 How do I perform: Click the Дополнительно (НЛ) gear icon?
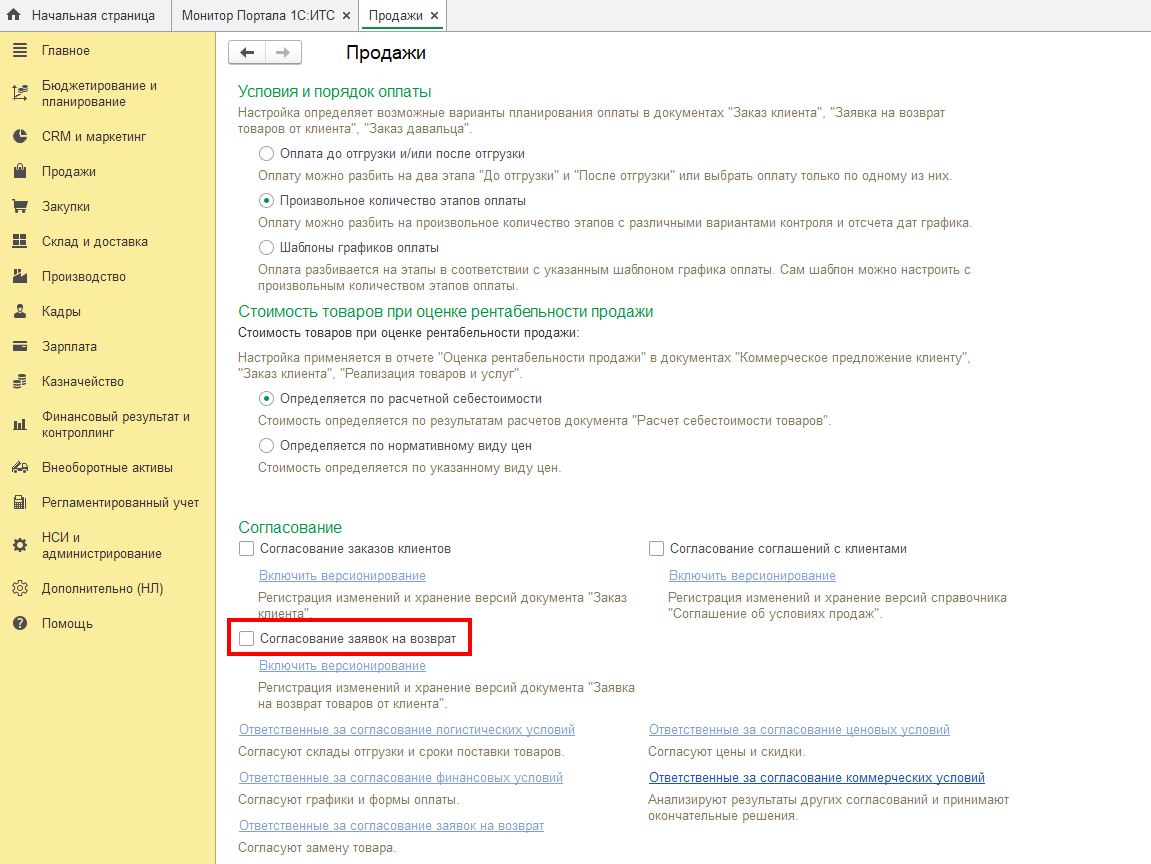[20, 588]
